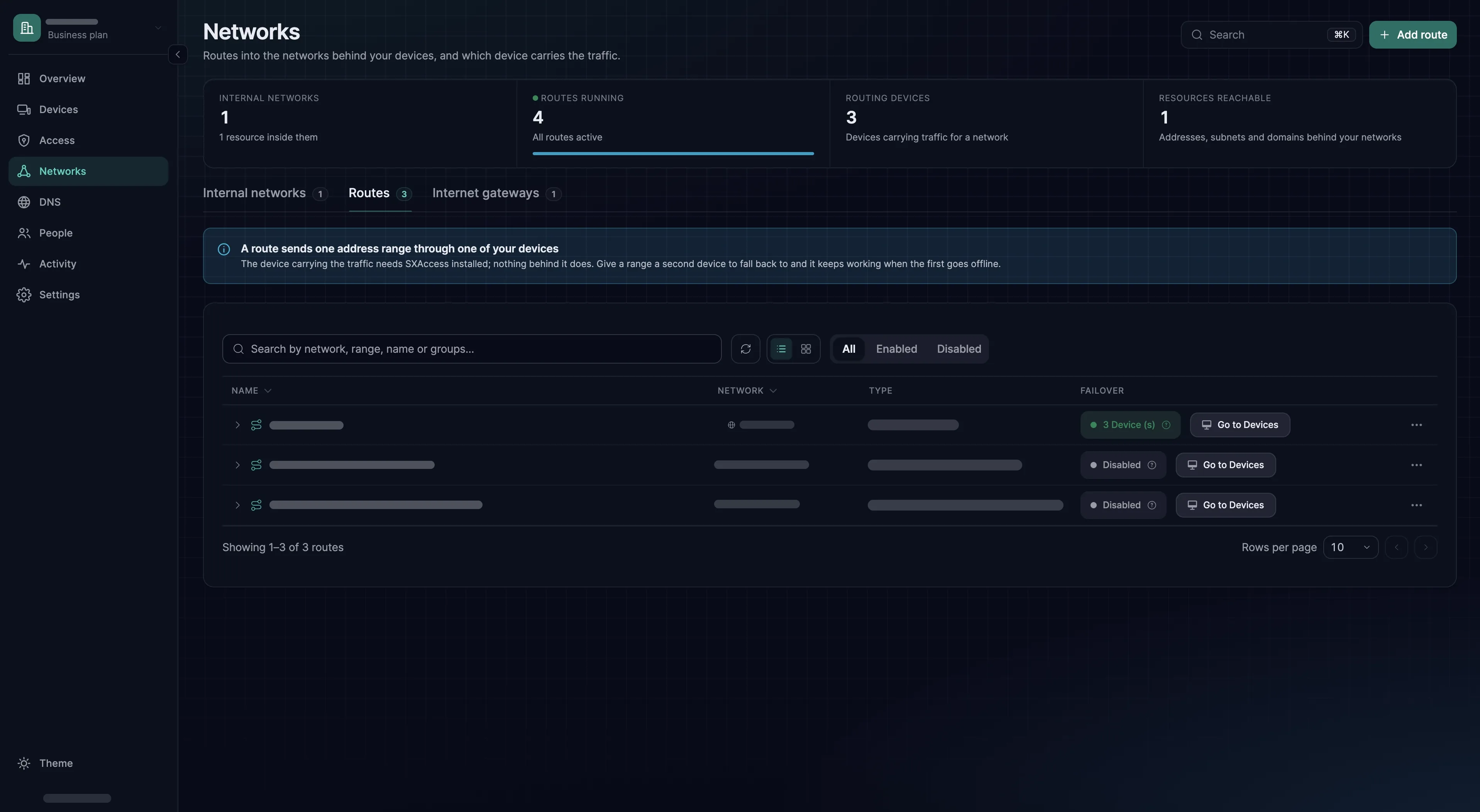Viewport: 1480px width, 812px height.
Task: Click the route icon in first row
Action: 256,426
